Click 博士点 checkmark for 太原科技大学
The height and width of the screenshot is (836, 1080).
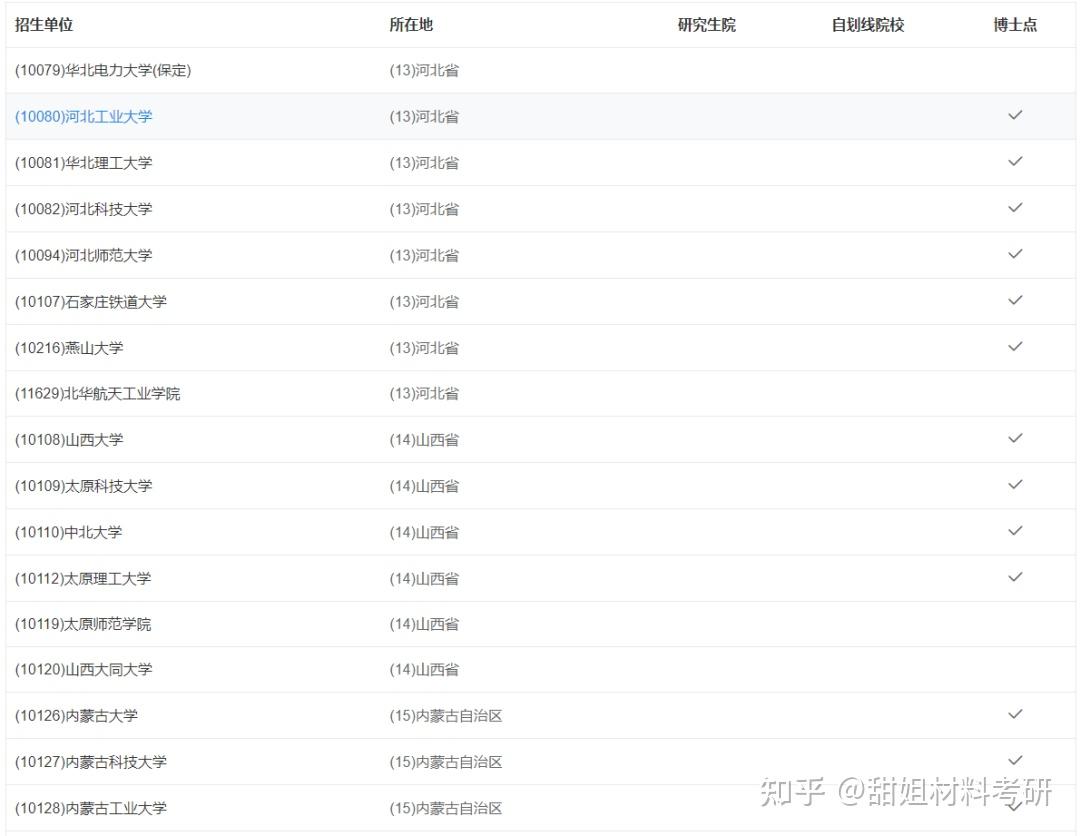coord(1015,485)
